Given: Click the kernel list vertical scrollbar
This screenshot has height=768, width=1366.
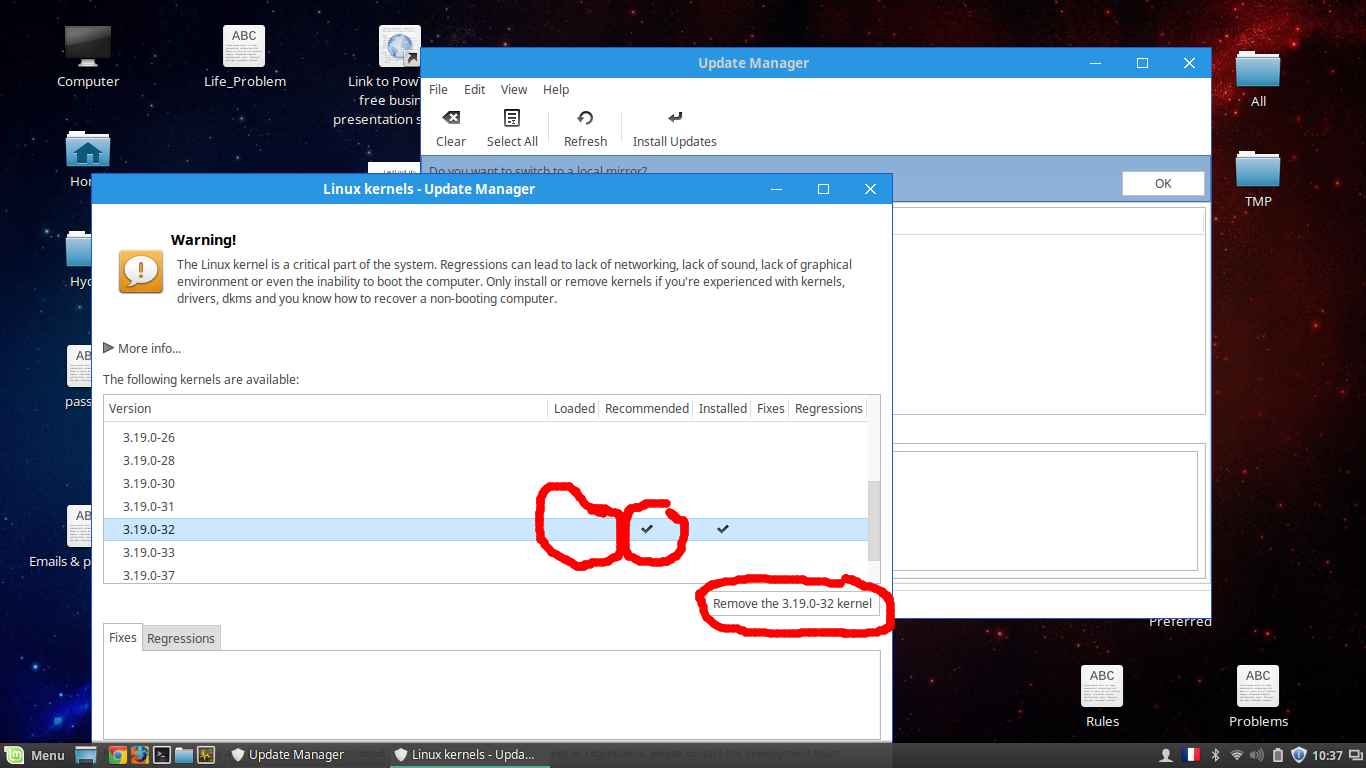Looking at the screenshot, I should [x=874, y=520].
